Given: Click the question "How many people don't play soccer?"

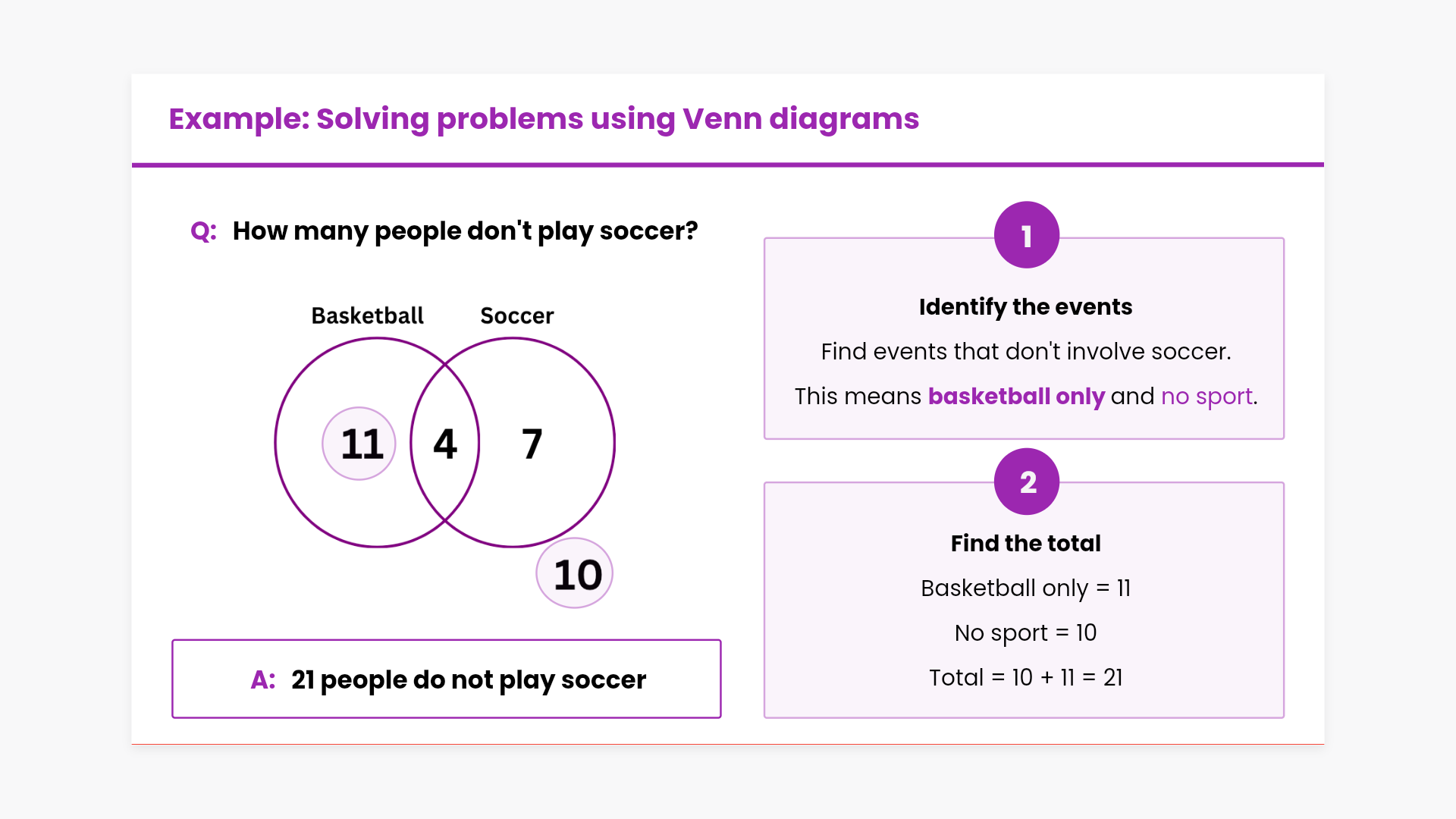Looking at the screenshot, I should pos(465,231).
